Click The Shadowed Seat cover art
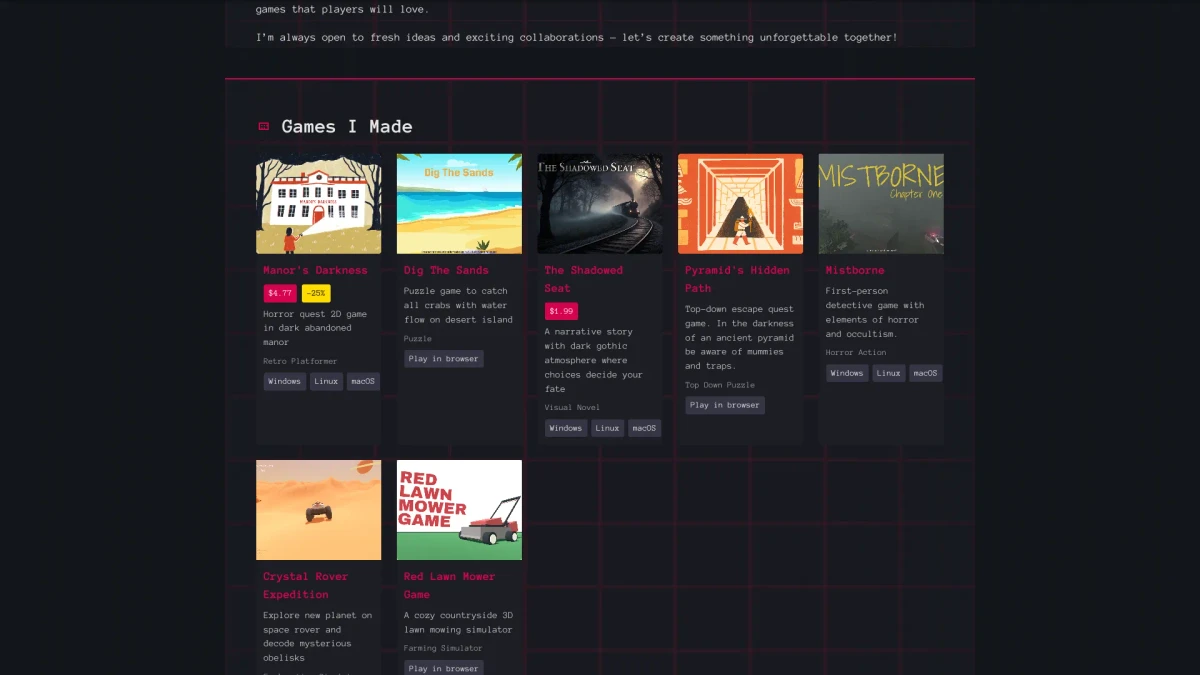The height and width of the screenshot is (675, 1200). point(600,203)
